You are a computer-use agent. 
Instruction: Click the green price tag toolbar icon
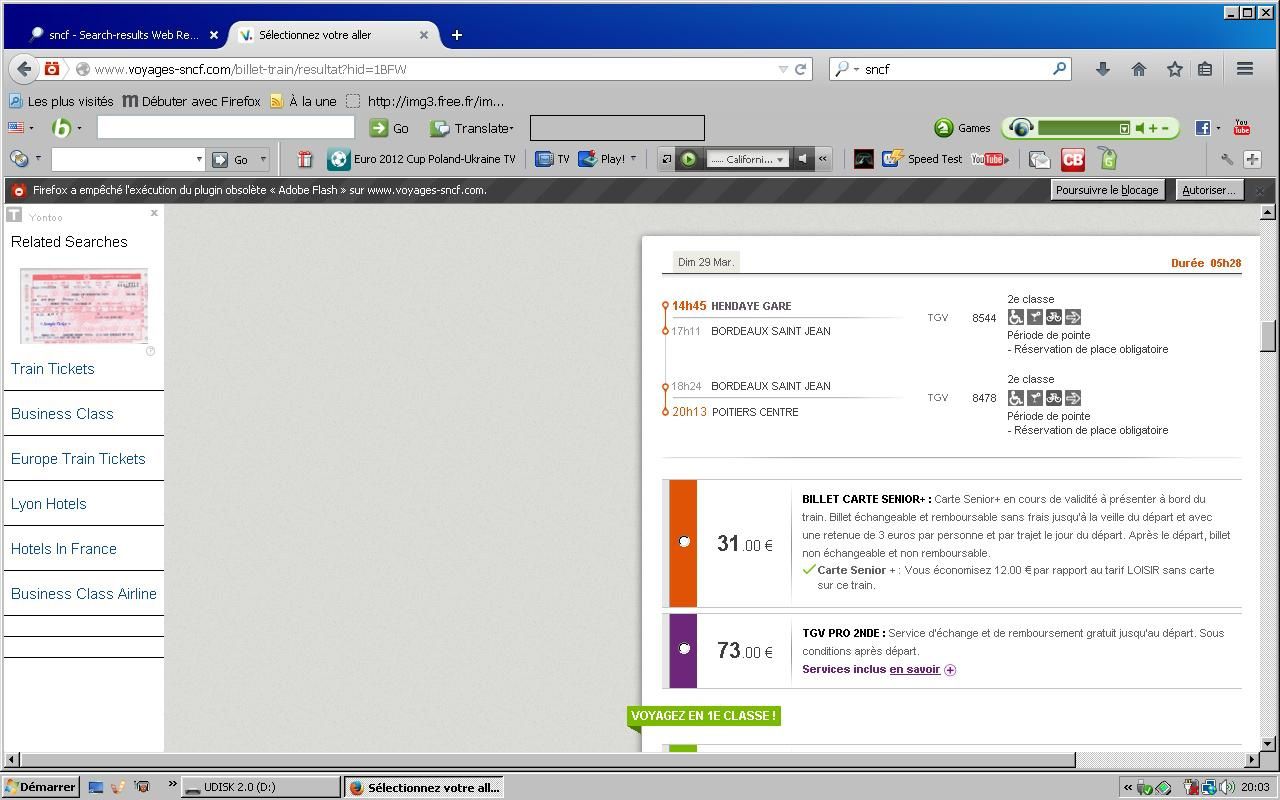point(1107,158)
